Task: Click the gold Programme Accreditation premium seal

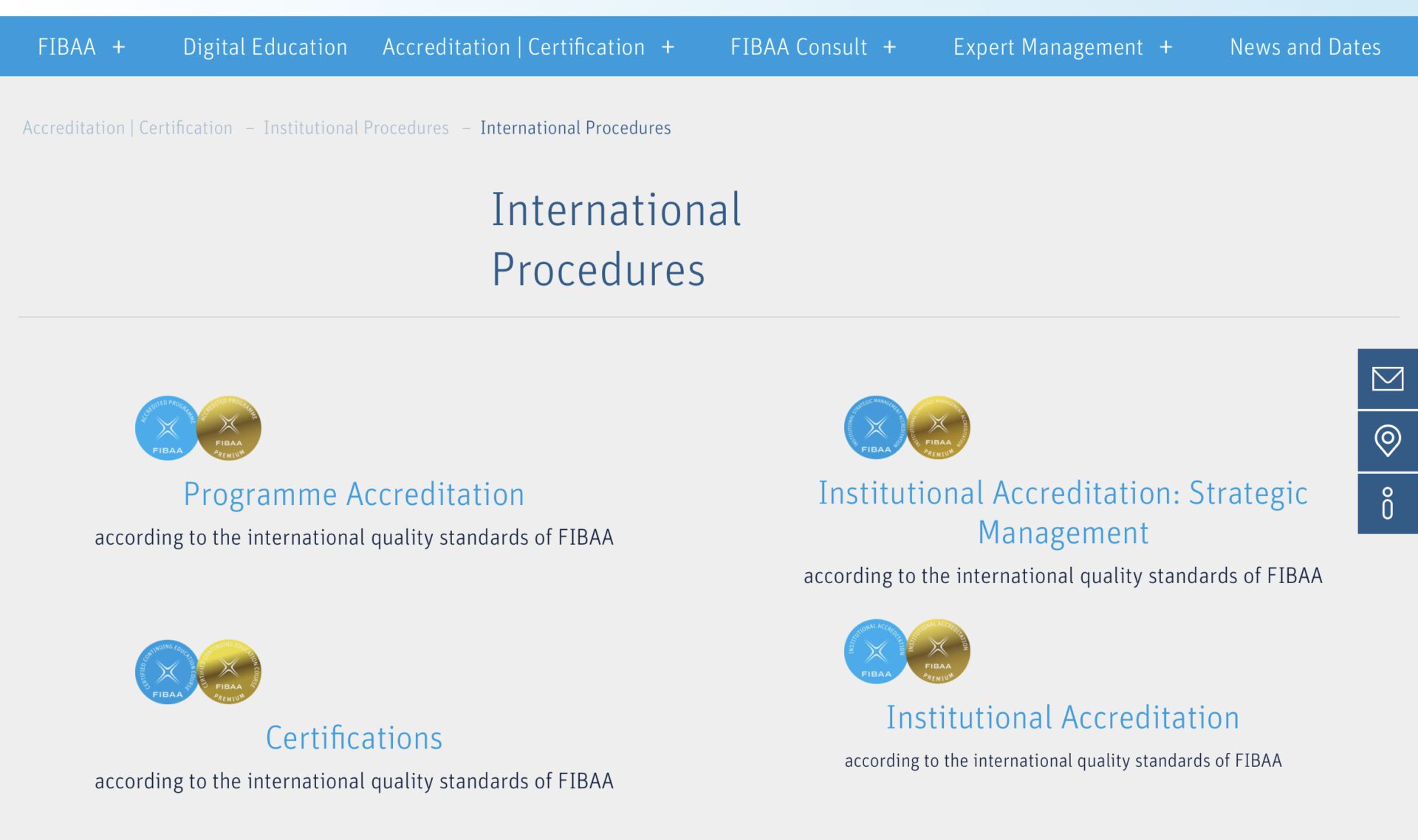Action: [229, 428]
